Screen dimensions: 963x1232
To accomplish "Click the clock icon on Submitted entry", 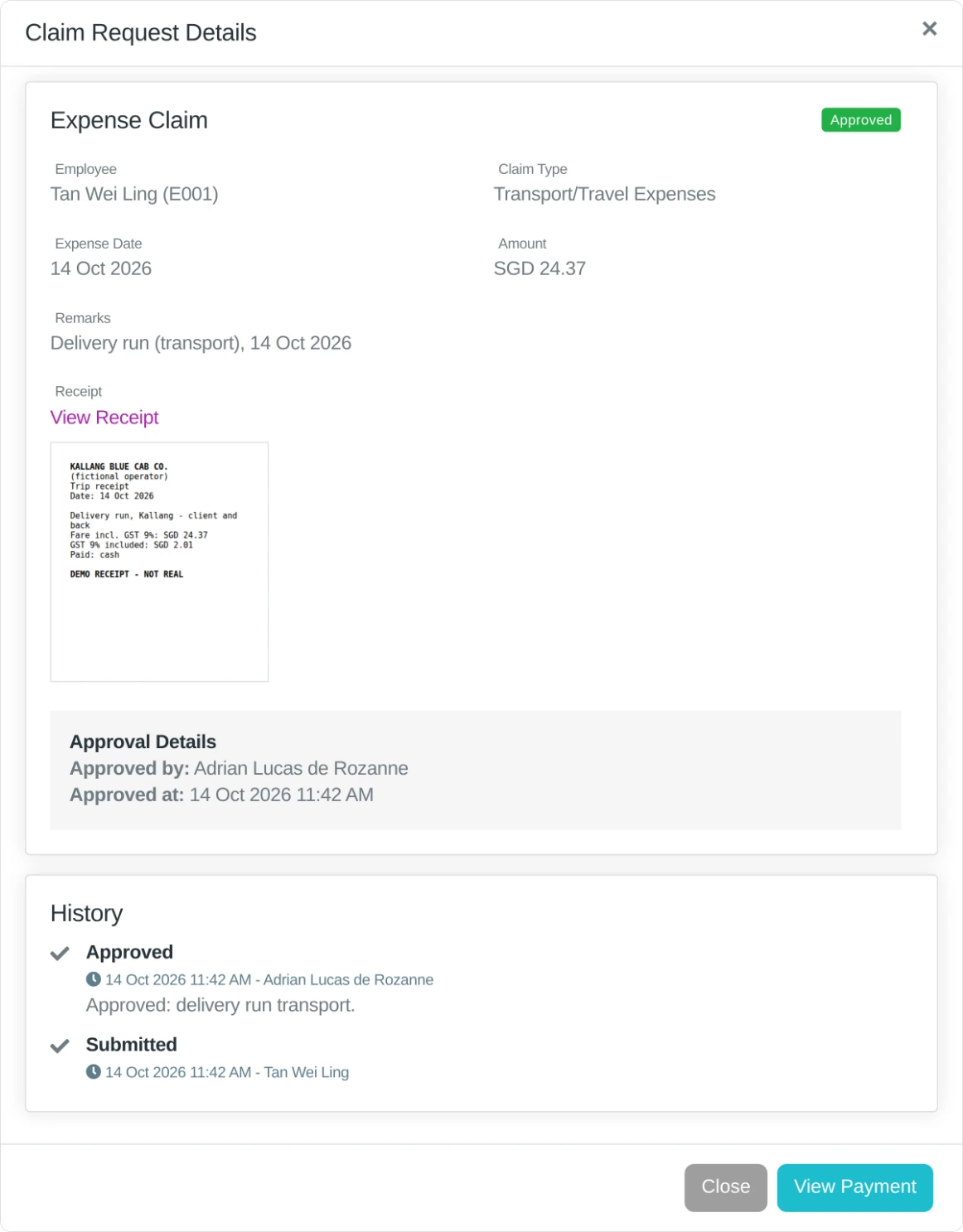I will [94, 1071].
